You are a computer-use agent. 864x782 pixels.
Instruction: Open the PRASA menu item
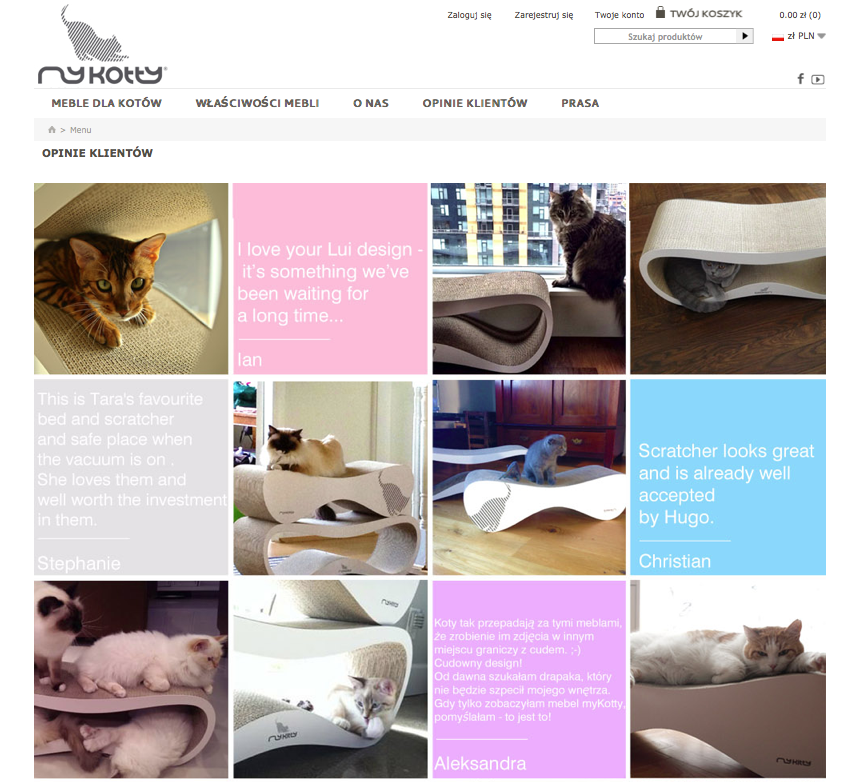[580, 103]
